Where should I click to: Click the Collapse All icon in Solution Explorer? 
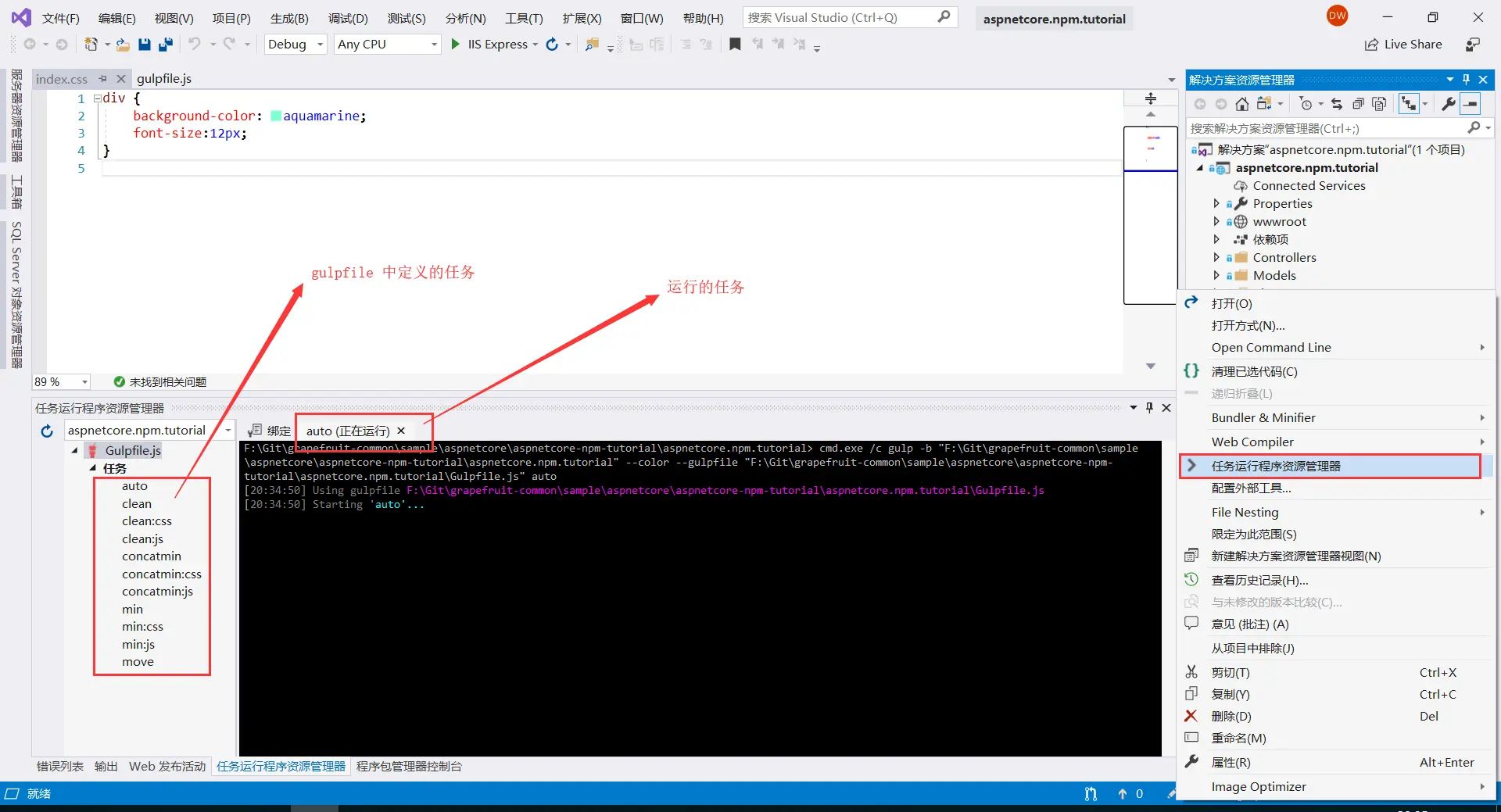(x=1358, y=104)
